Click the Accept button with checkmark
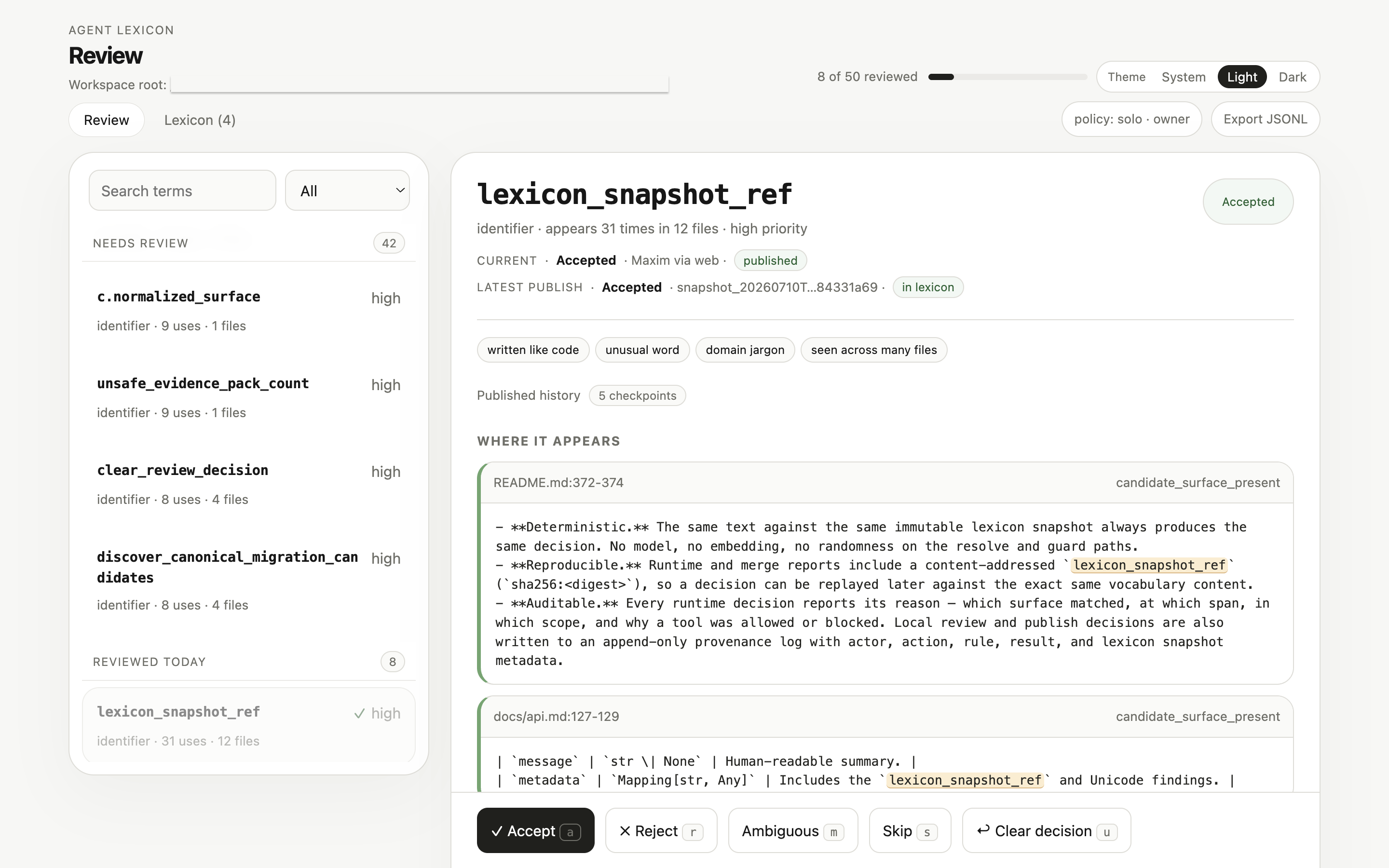 [x=535, y=831]
